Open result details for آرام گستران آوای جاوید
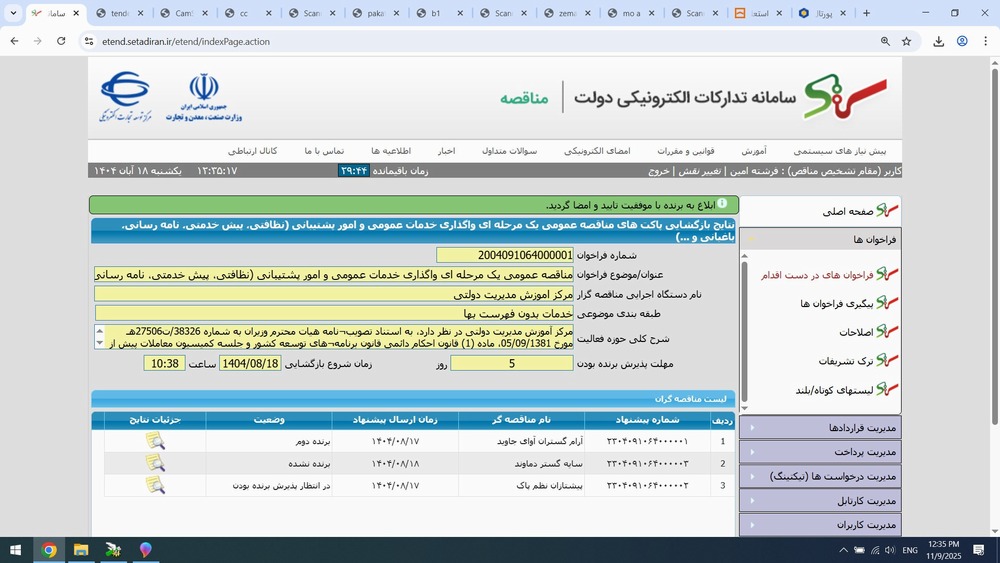 (x=155, y=441)
